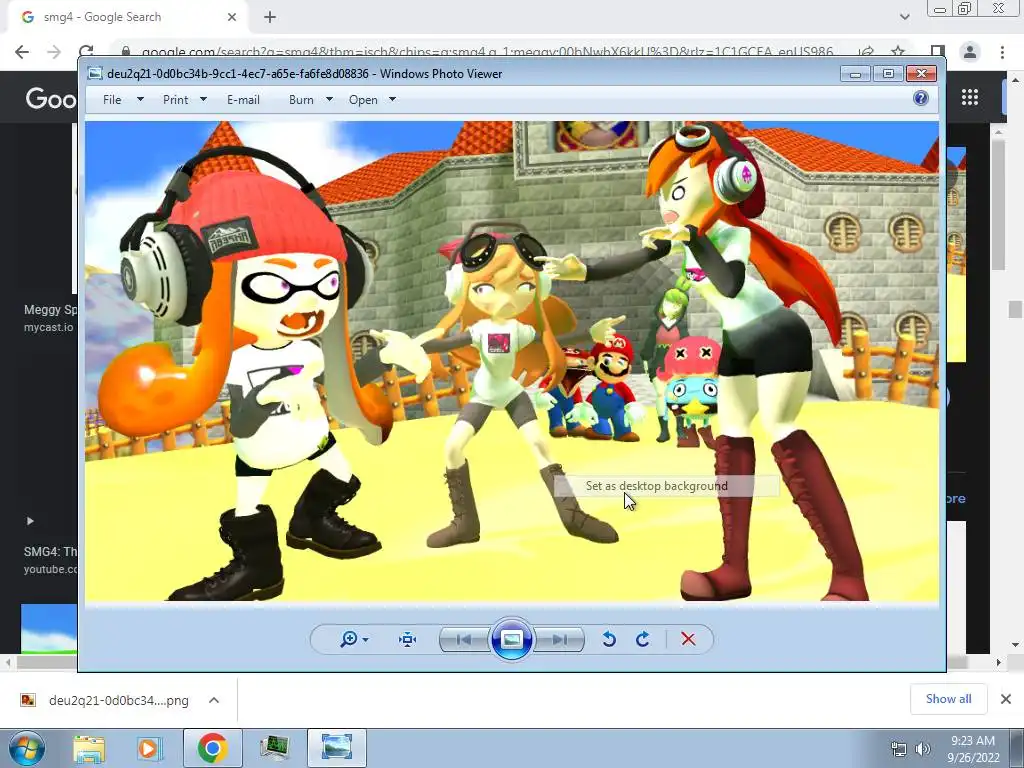
Task: Open Chrome tab search chevron
Action: pyautogui.click(x=904, y=17)
